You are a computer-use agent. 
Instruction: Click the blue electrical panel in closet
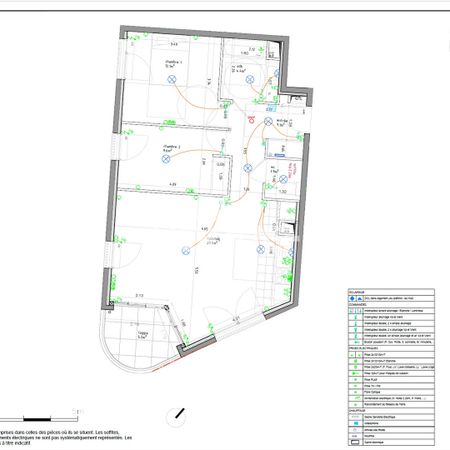pyautogui.click(x=280, y=155)
